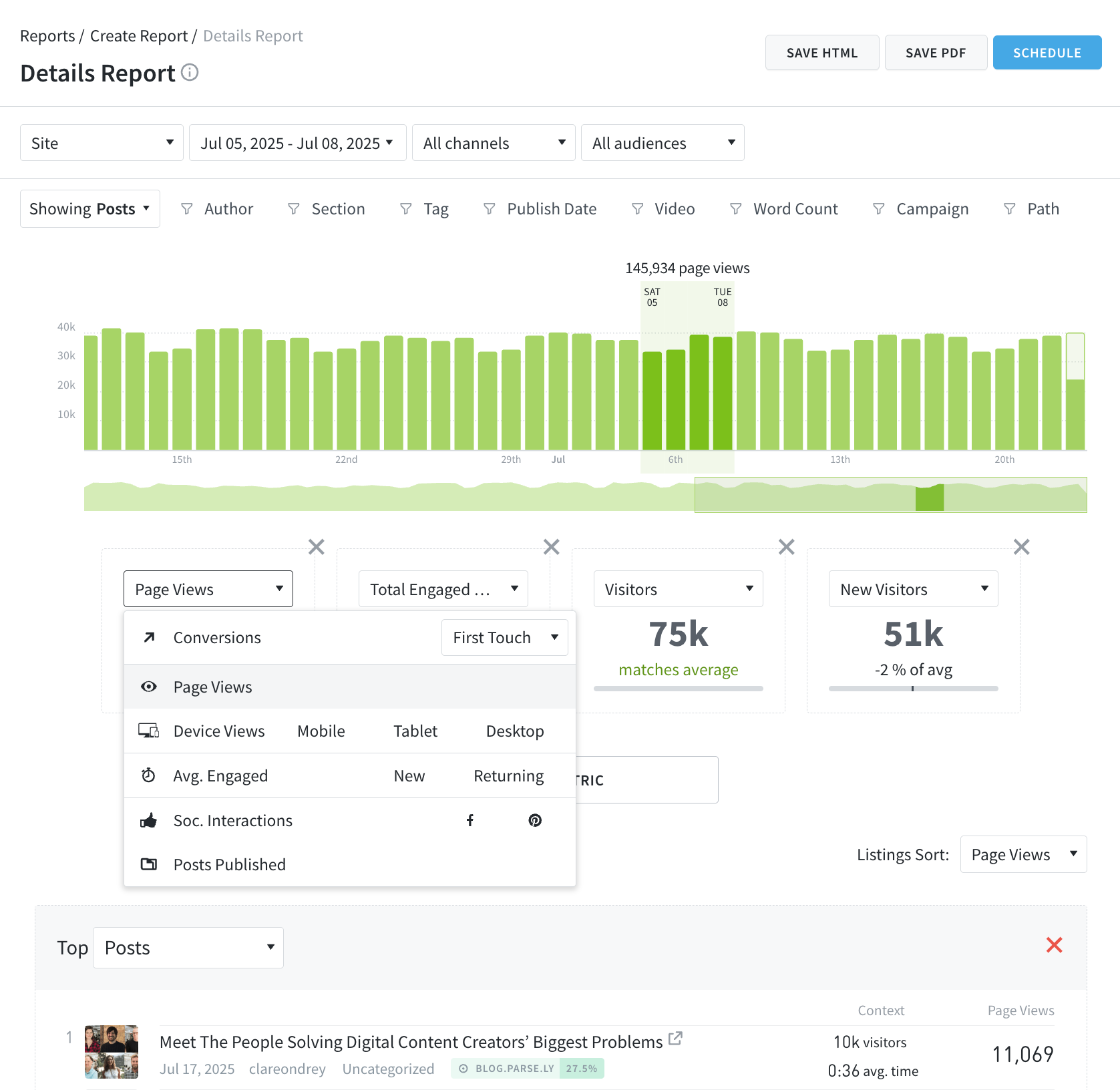Apply the Word Count filter
1120x1090 pixels.
point(784,209)
